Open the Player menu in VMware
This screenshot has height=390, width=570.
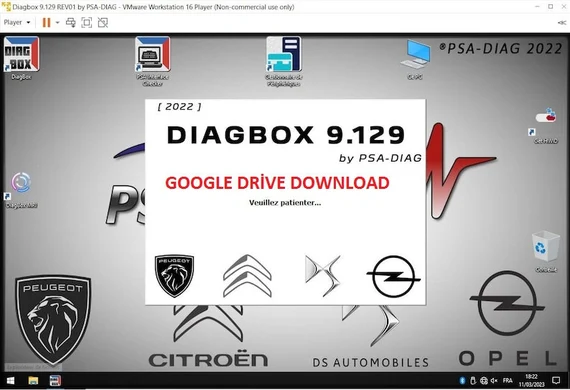(17, 23)
